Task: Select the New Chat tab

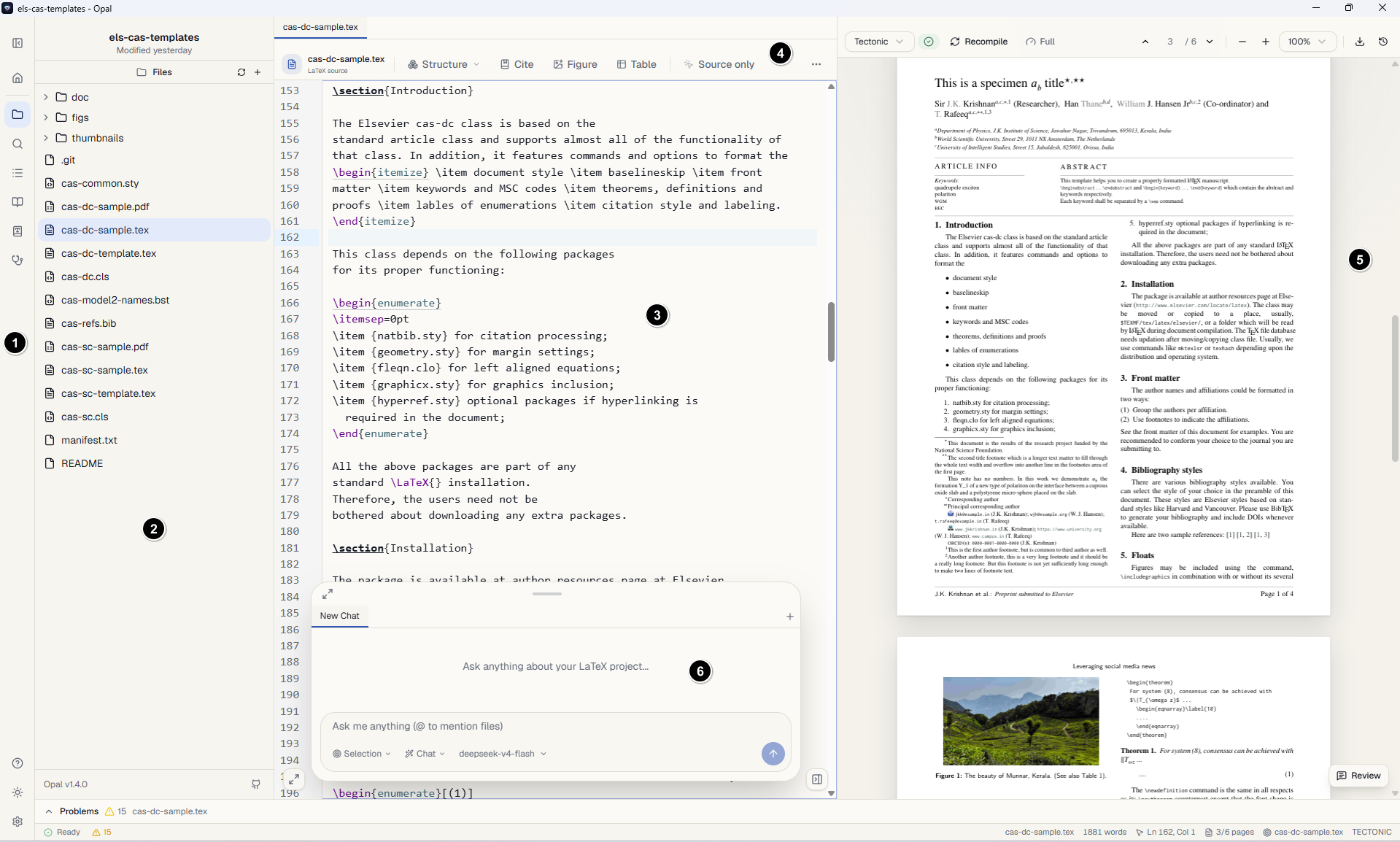Action: pos(339,616)
